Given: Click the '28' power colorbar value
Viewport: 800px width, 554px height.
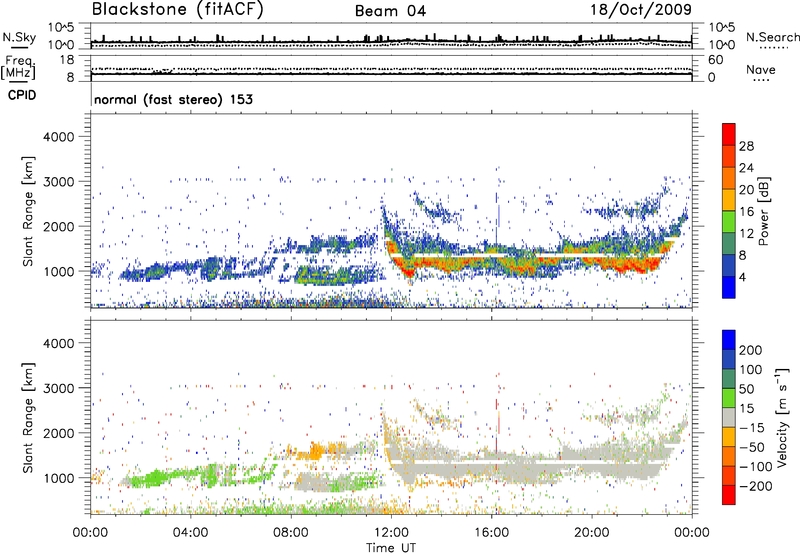Looking at the screenshot, I should click(746, 146).
